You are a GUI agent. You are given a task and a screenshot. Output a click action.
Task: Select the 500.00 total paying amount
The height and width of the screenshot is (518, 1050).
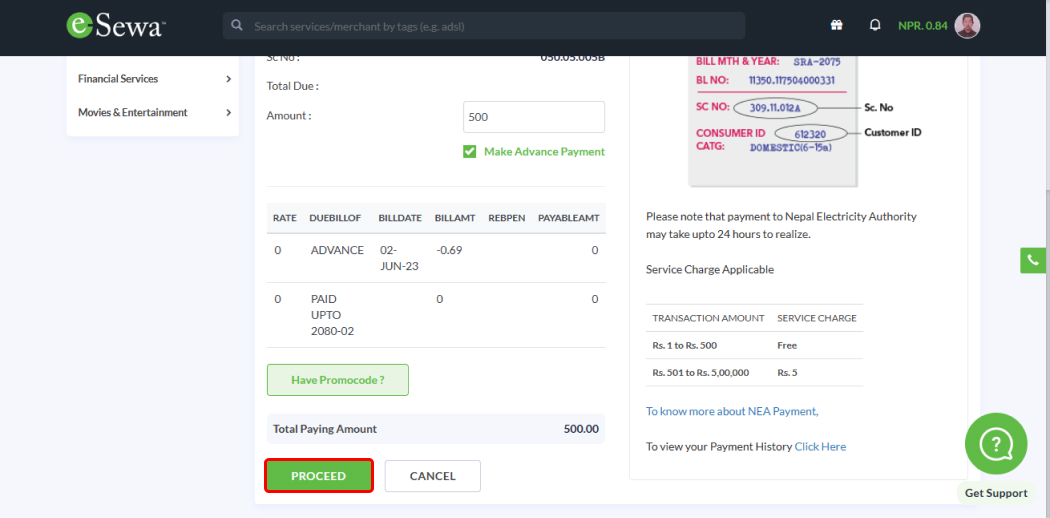pyautogui.click(x=581, y=429)
